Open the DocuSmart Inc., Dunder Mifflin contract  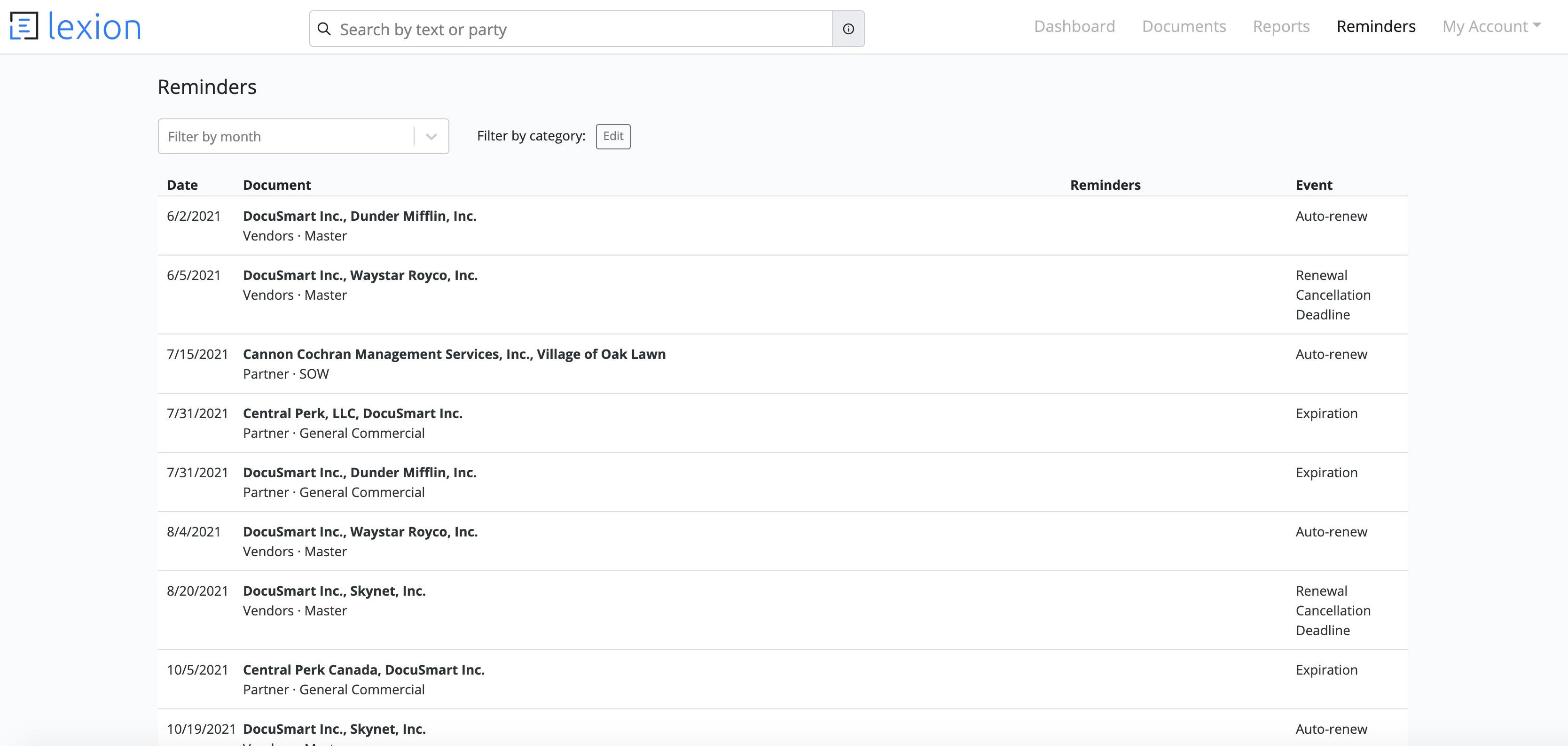[360, 216]
